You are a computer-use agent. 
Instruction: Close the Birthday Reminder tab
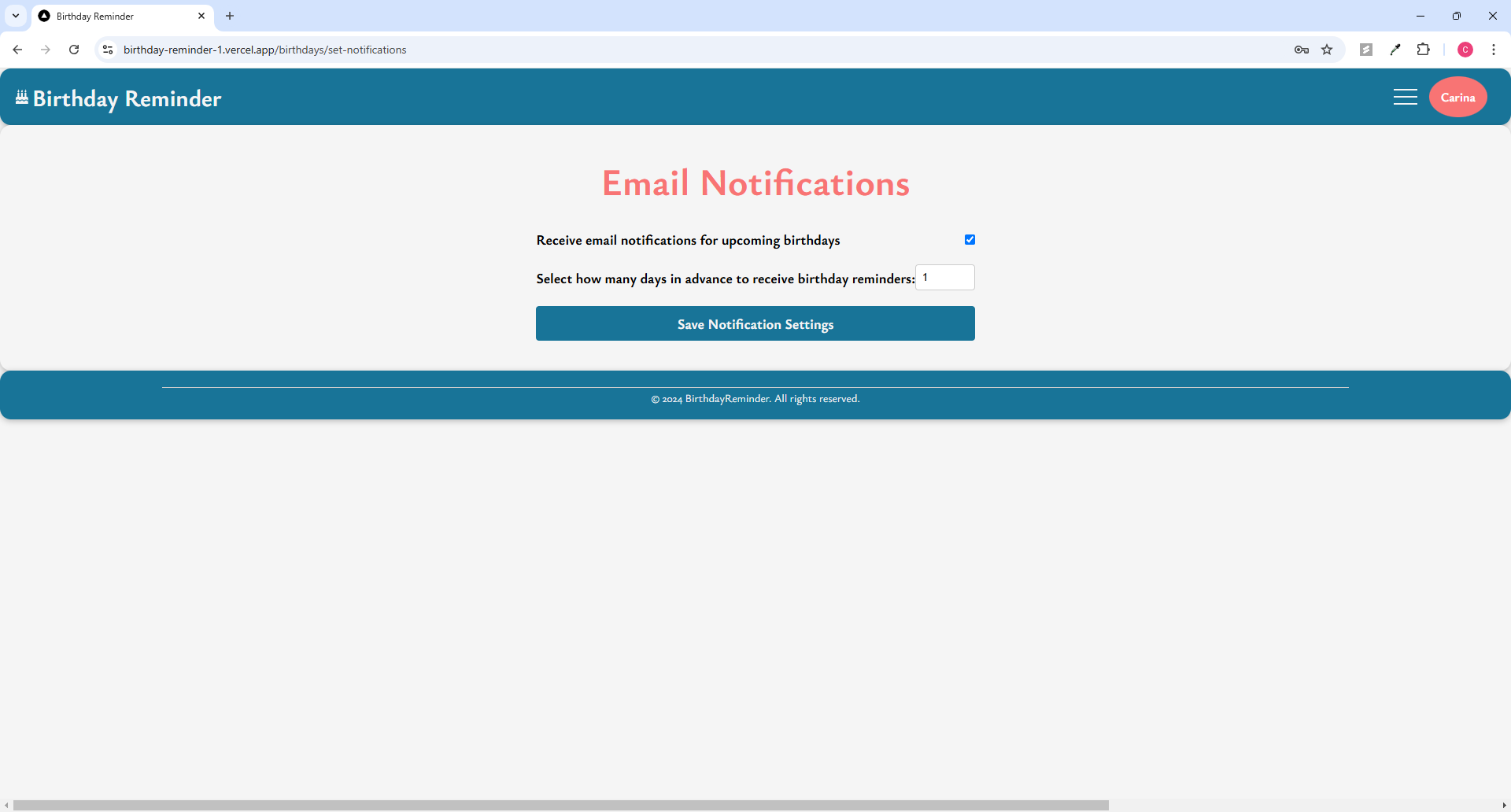point(201,16)
